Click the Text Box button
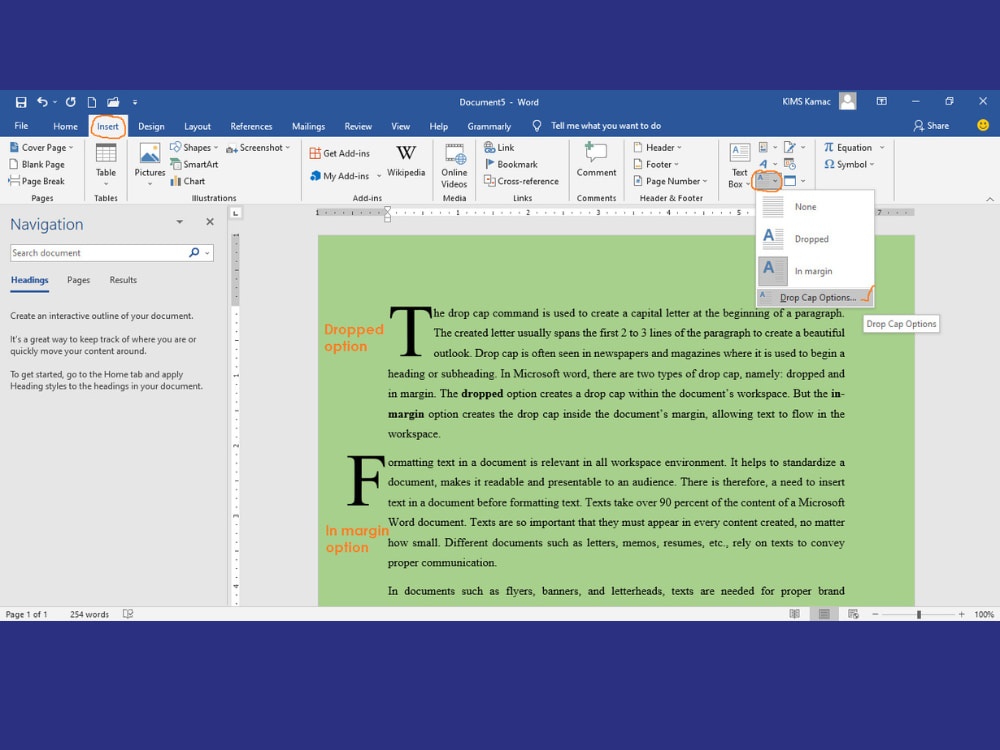The height and width of the screenshot is (750, 1000). pyautogui.click(x=739, y=166)
